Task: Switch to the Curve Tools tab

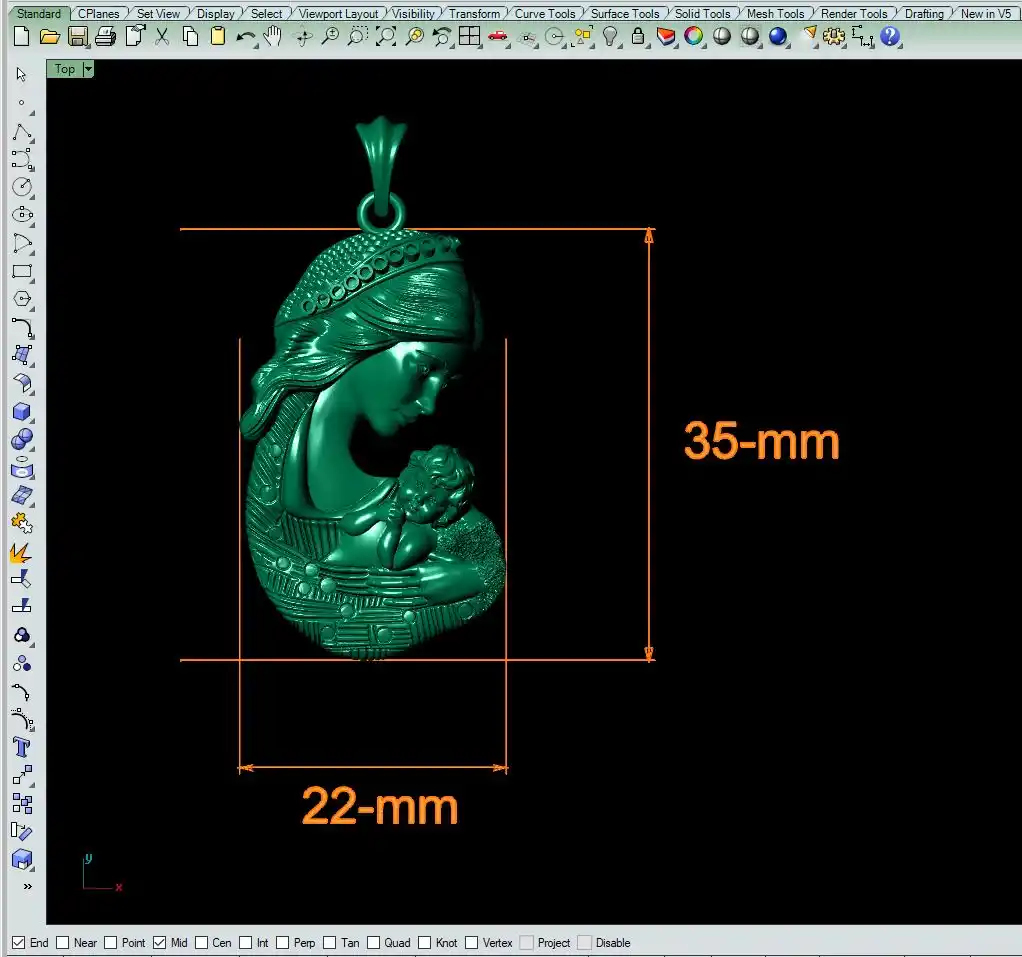Action: (545, 14)
